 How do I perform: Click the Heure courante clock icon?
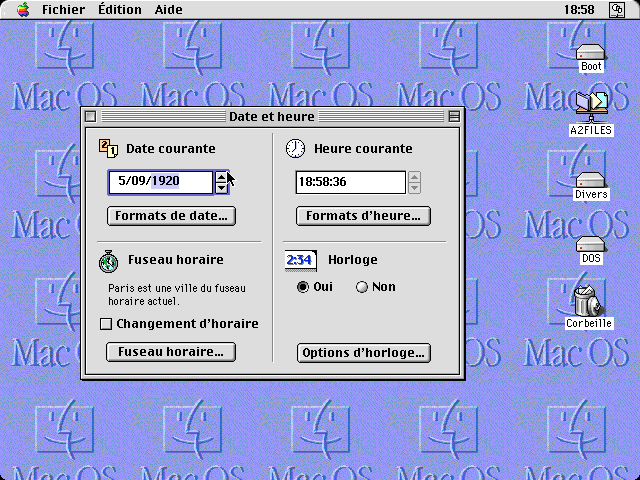coord(295,149)
